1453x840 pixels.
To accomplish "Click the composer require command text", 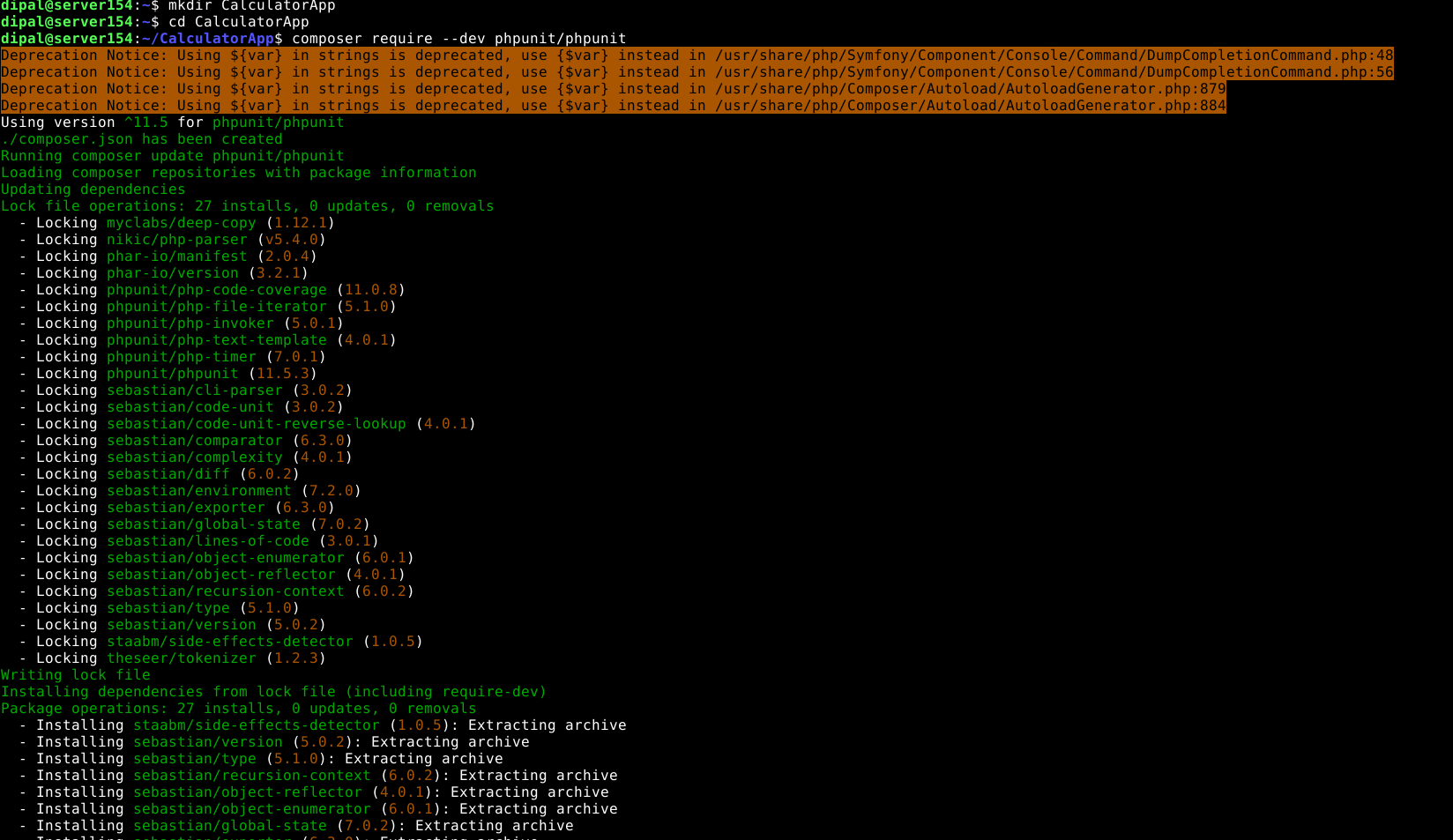I will (458, 39).
